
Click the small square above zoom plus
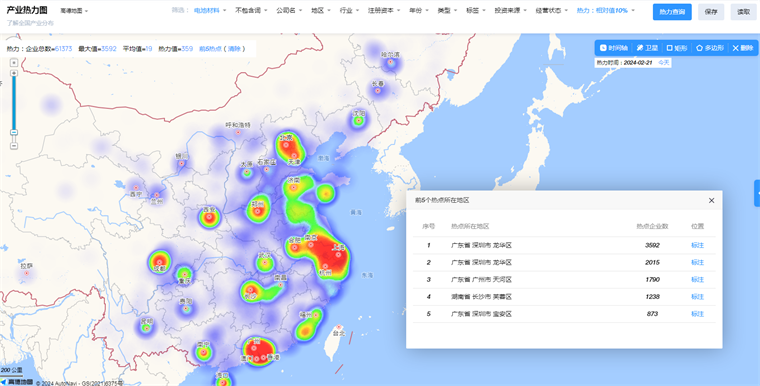point(14,62)
